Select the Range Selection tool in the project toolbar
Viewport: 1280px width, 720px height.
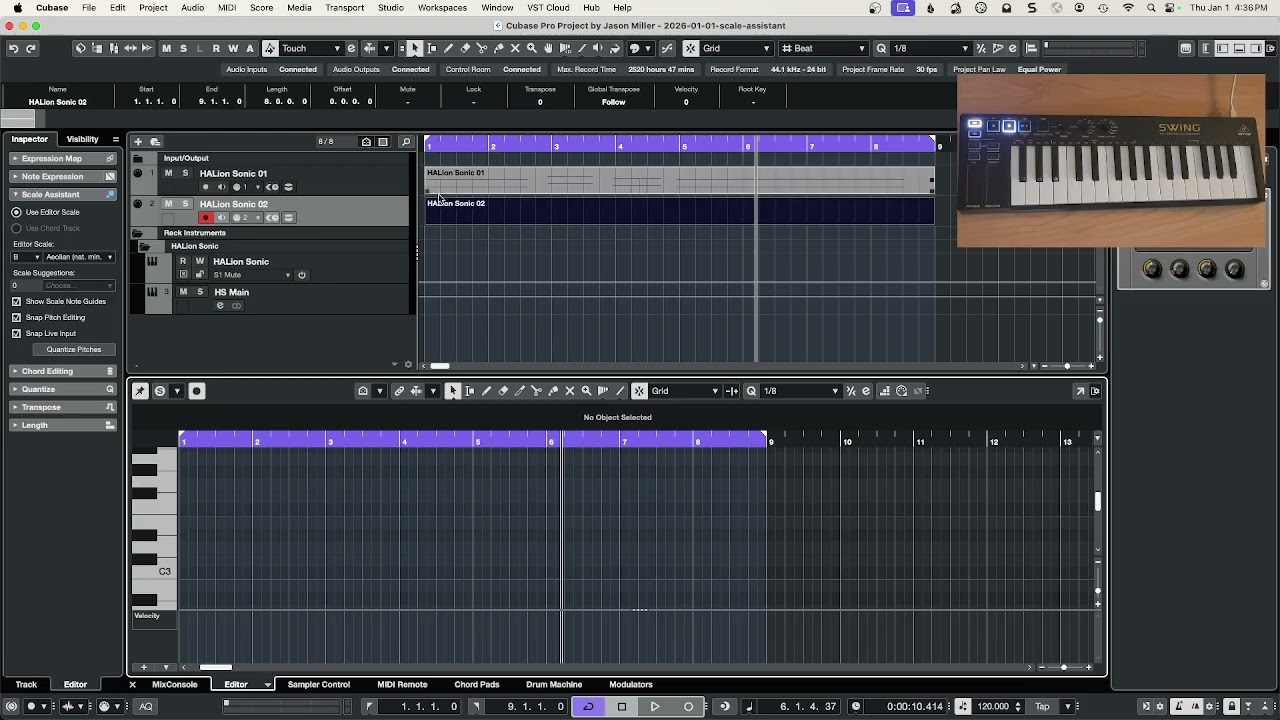pyautogui.click(x=432, y=48)
